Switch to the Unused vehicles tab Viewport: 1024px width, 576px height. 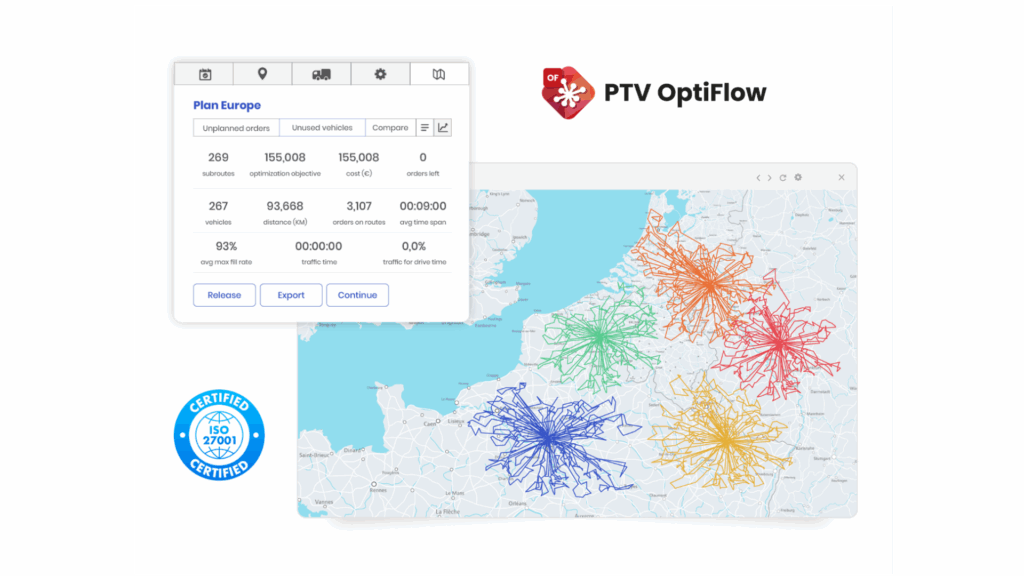point(322,127)
